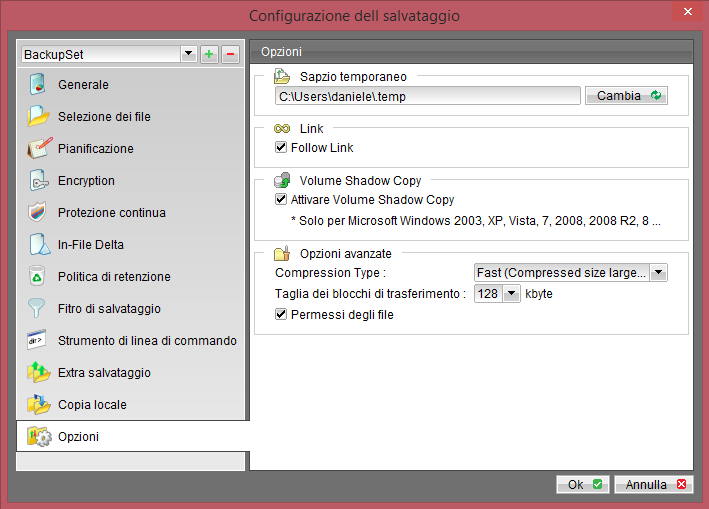Select Extra salvataggio in sidebar
Screen dimensions: 709x509
point(131,372)
